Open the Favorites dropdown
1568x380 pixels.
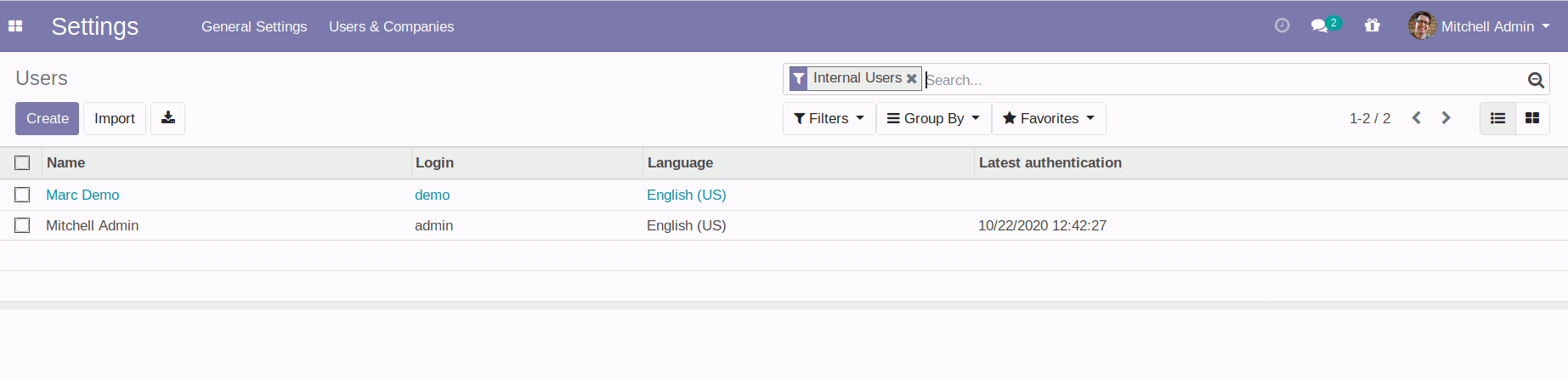(x=1049, y=118)
